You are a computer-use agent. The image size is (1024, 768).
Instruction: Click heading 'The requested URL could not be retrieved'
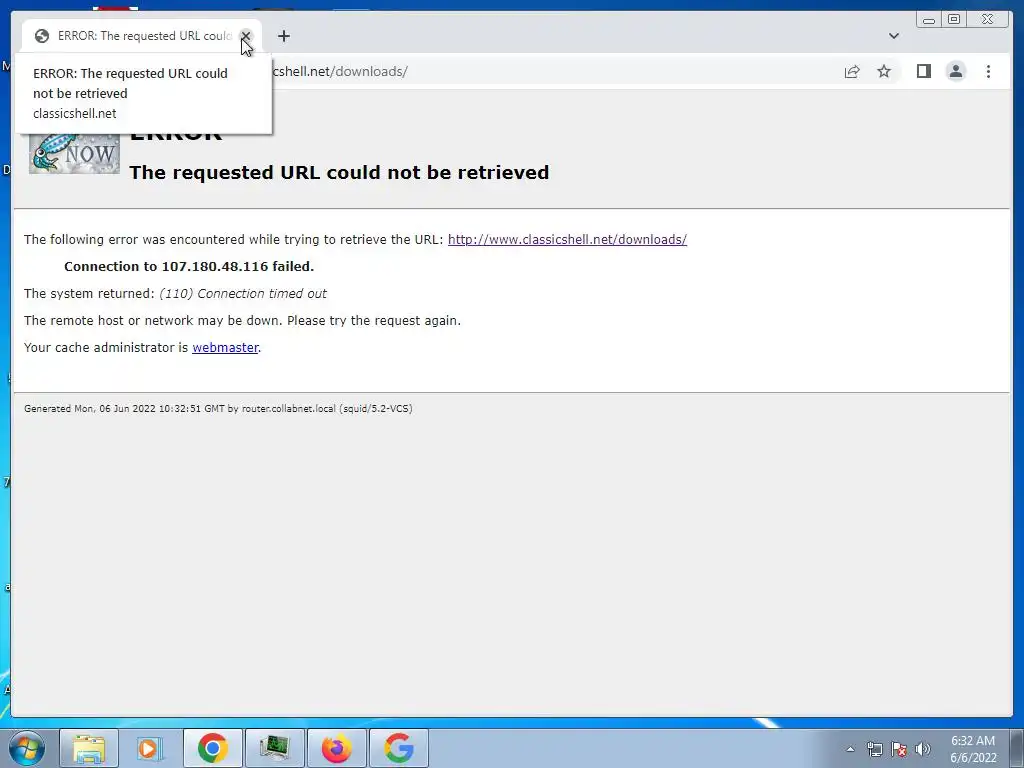pos(339,172)
